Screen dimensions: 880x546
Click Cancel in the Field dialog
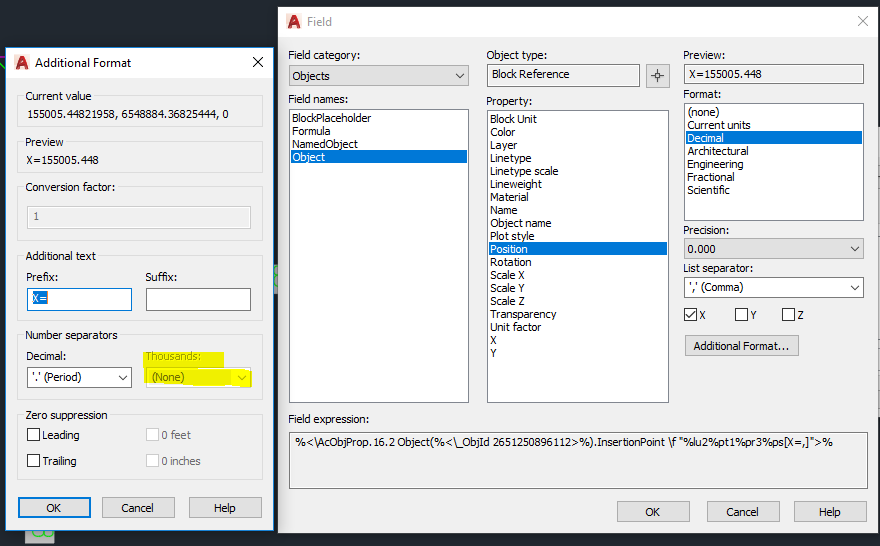click(x=743, y=512)
